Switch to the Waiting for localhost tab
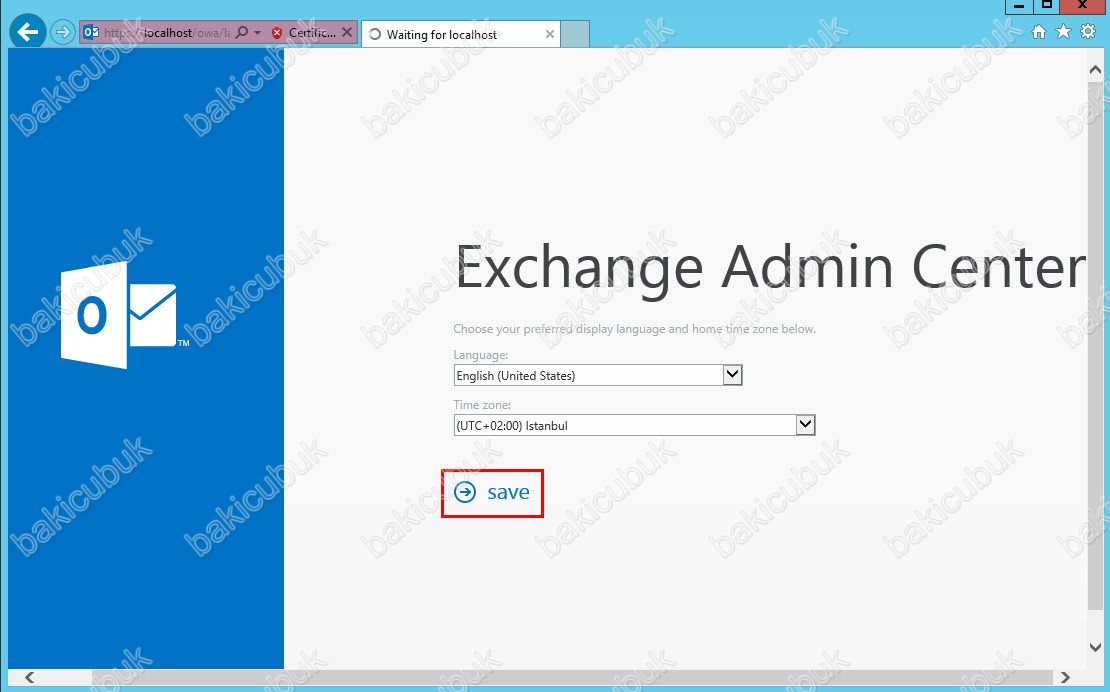Screen dimensions: 1110x692 point(460,34)
